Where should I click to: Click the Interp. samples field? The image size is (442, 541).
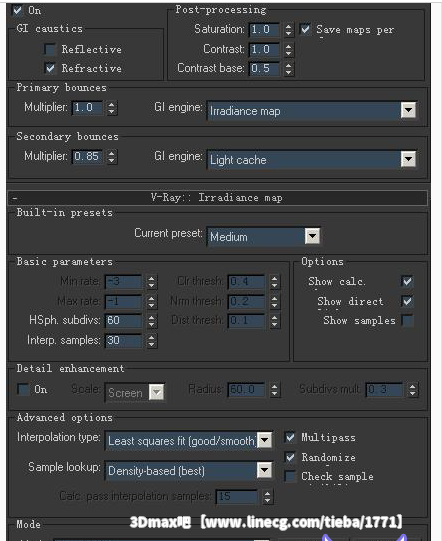(123, 340)
